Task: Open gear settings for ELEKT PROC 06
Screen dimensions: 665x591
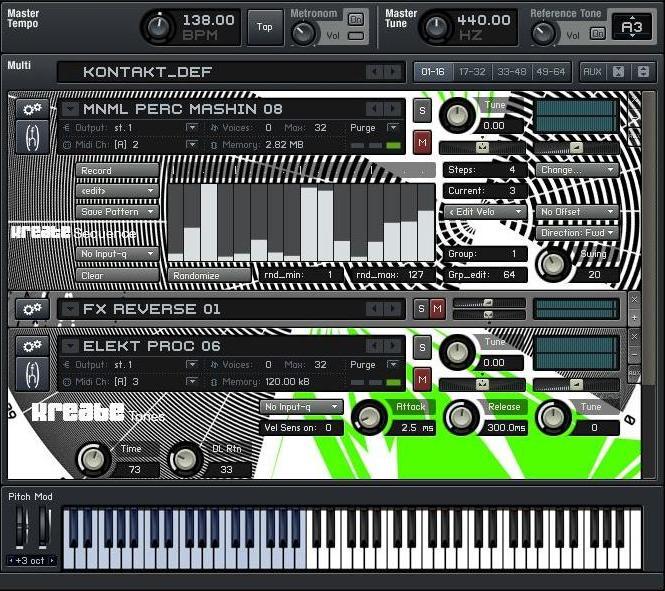Action: 32,346
